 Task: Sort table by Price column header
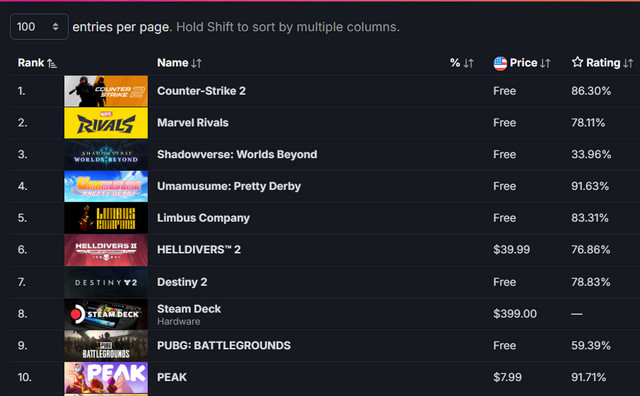pos(522,63)
